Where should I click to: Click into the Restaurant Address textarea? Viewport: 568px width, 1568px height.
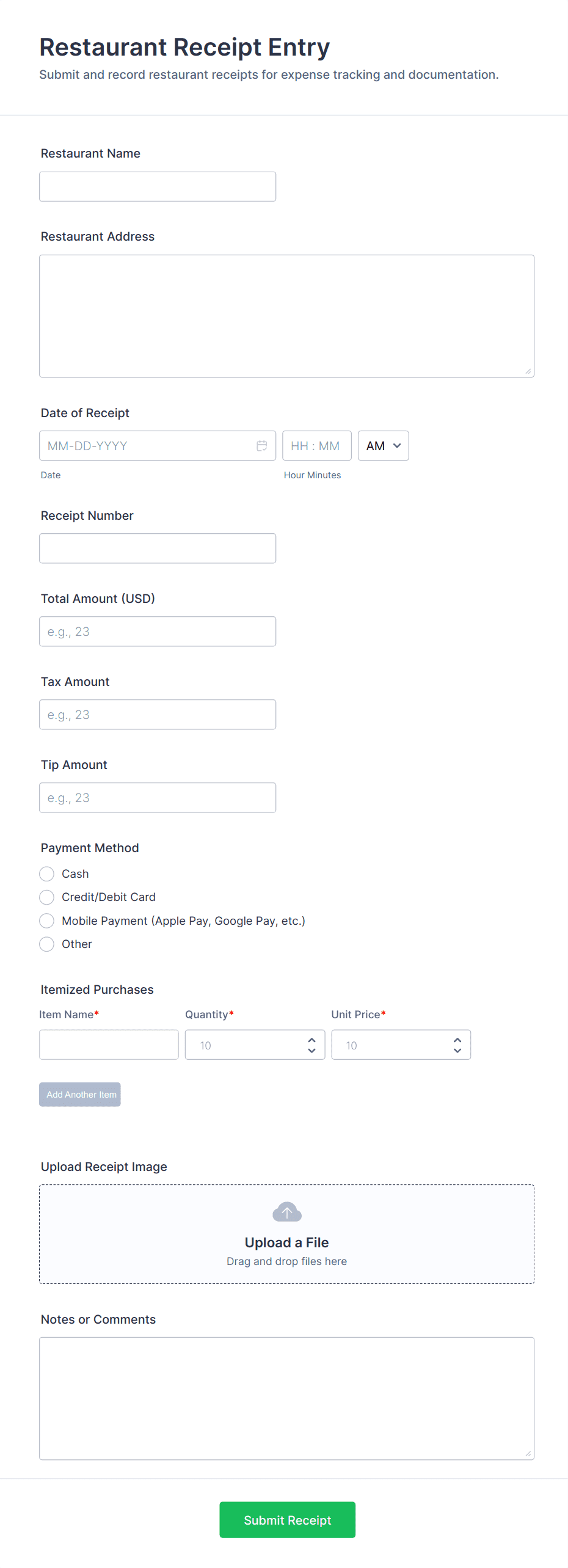tap(286, 316)
